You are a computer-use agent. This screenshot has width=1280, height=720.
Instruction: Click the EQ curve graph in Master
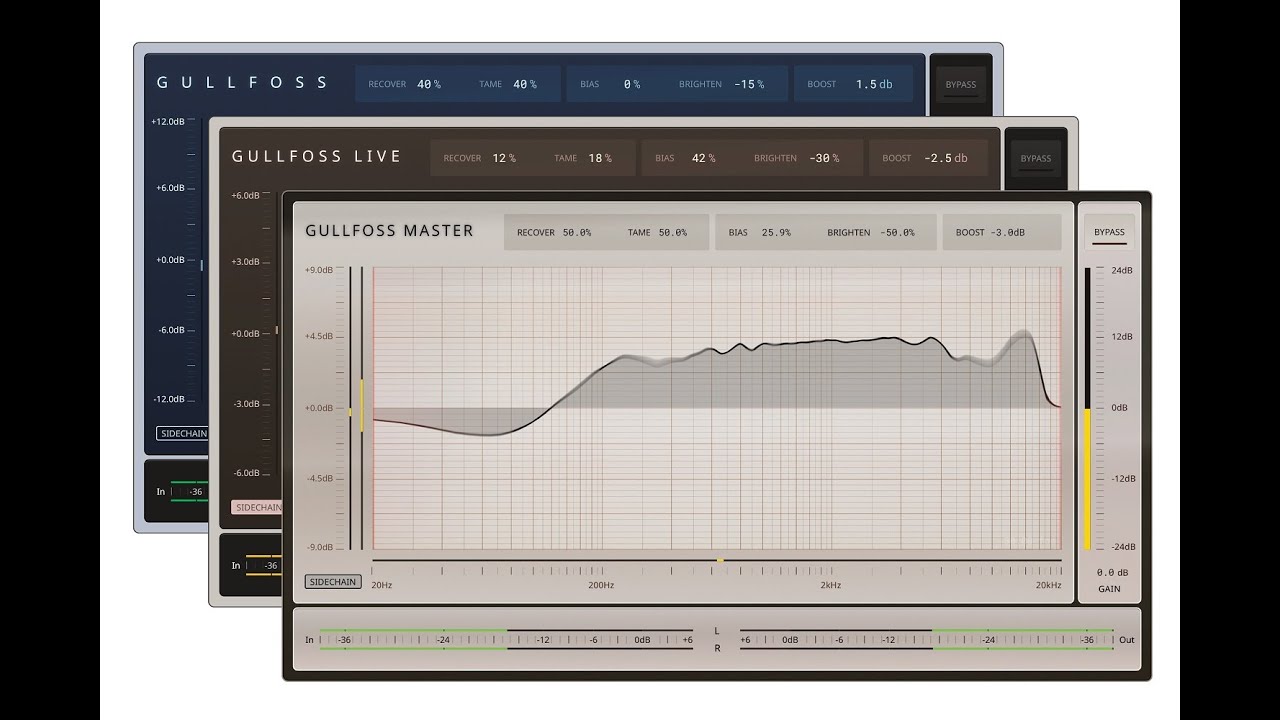point(717,409)
